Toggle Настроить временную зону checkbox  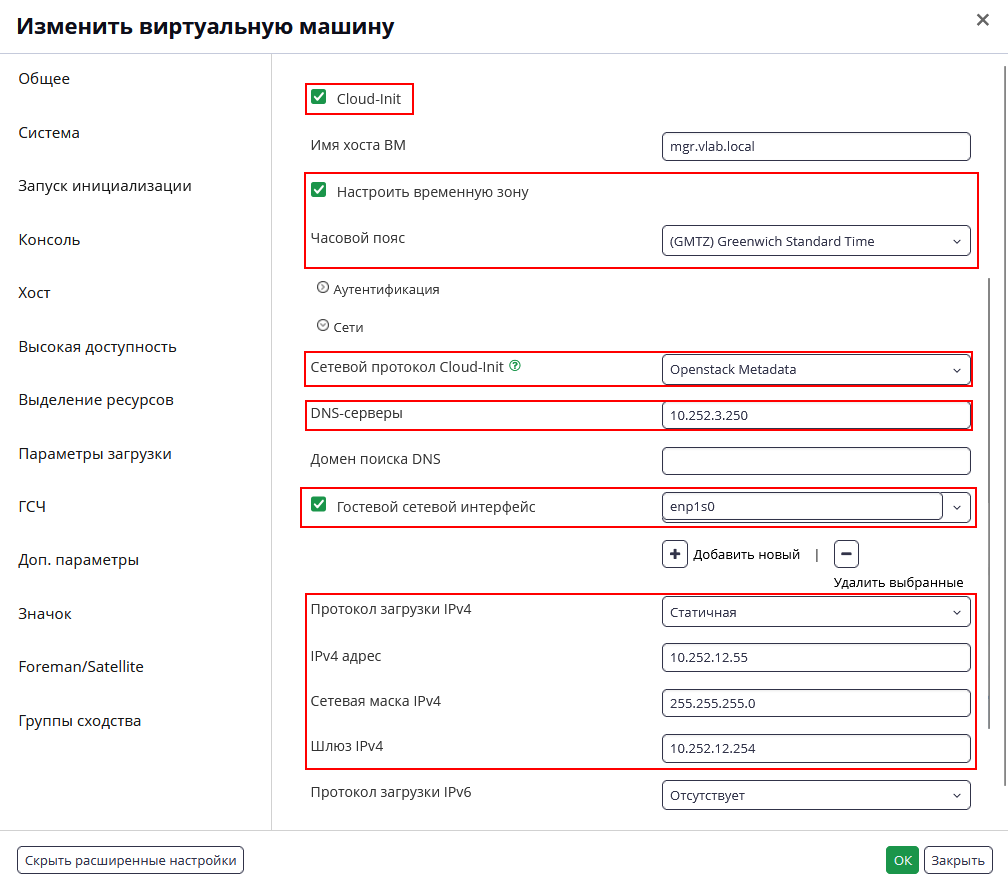click(x=319, y=190)
